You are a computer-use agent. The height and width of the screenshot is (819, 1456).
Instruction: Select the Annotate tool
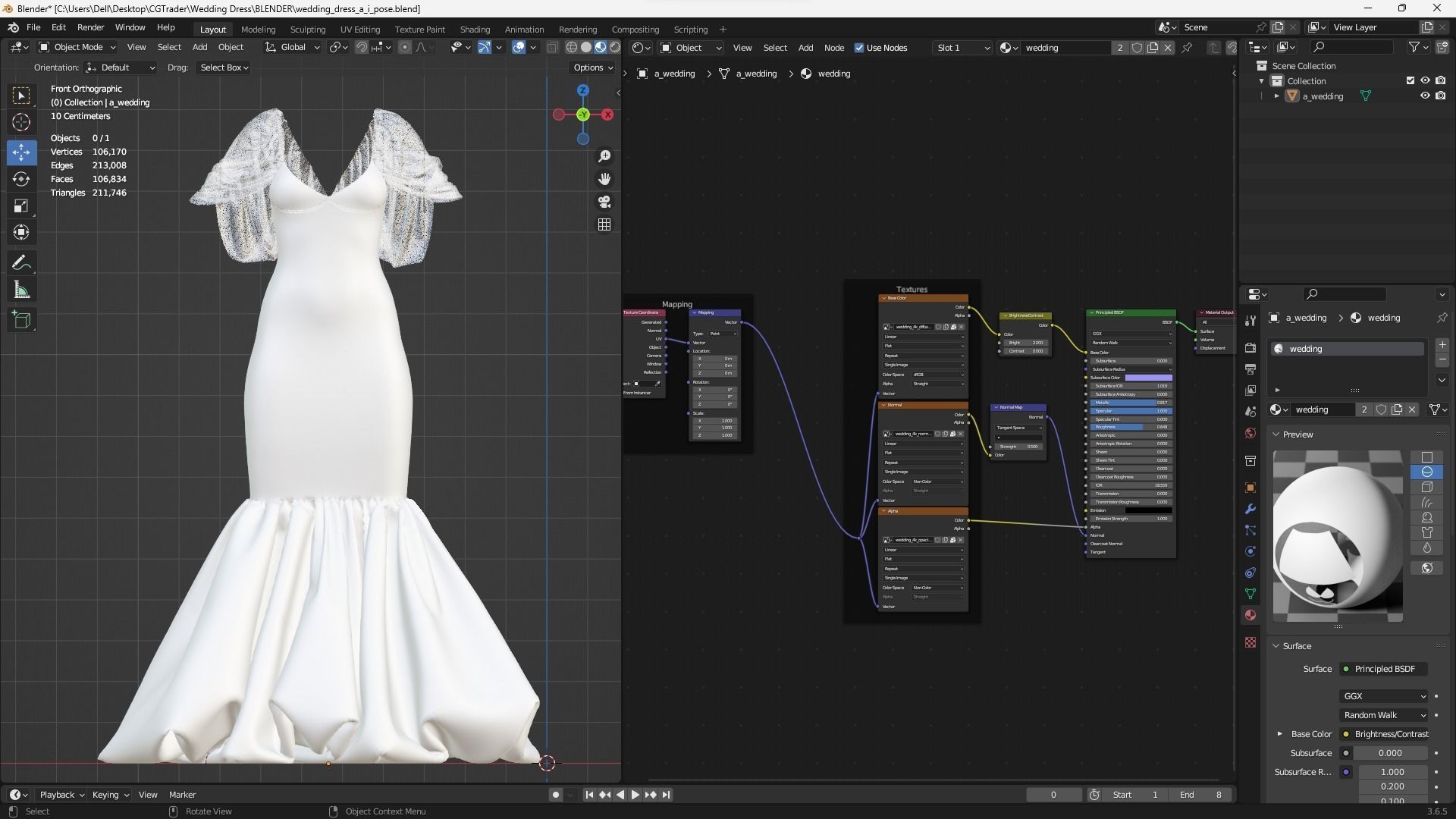pyautogui.click(x=21, y=263)
